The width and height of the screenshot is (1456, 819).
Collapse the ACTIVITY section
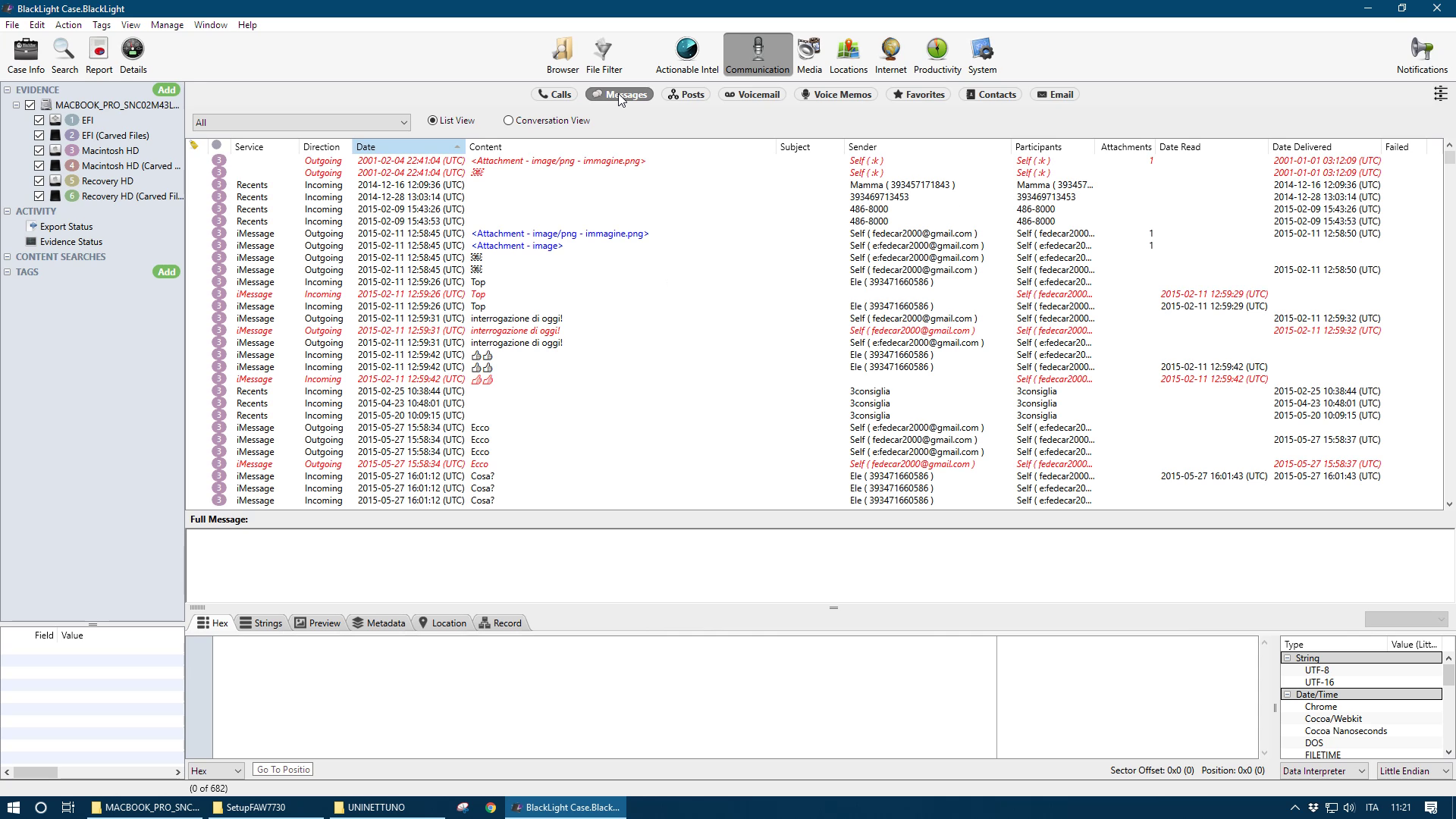coord(7,212)
